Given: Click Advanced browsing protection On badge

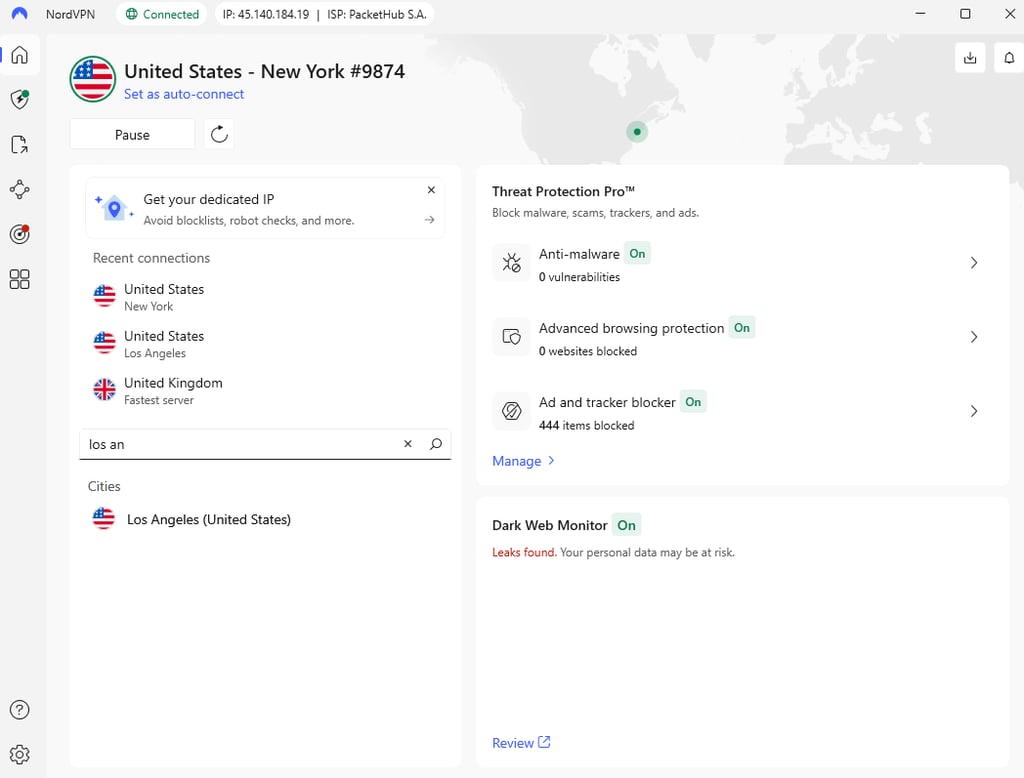Looking at the screenshot, I should pyautogui.click(x=742, y=328).
